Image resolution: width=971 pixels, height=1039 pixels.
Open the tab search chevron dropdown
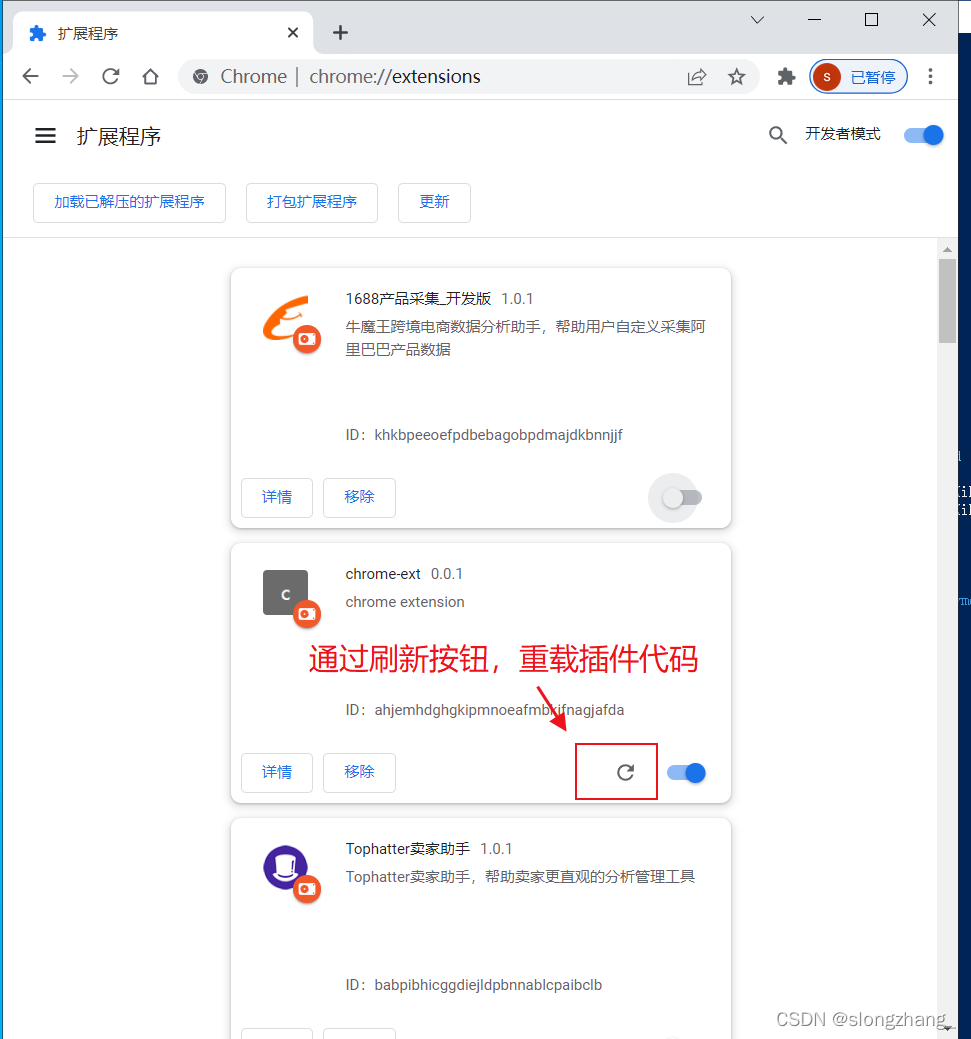tap(757, 19)
